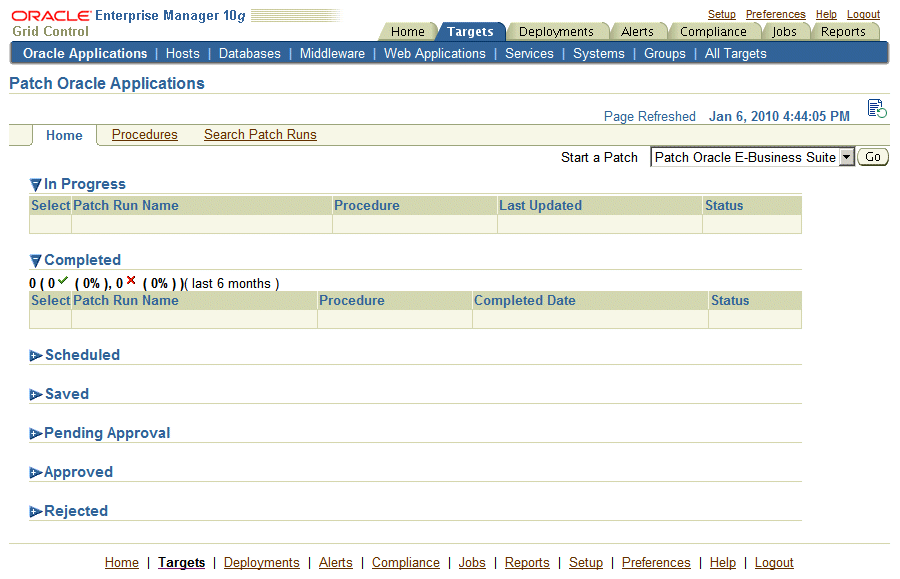
Task: Expand the Pending Approval section
Action: [36, 434]
